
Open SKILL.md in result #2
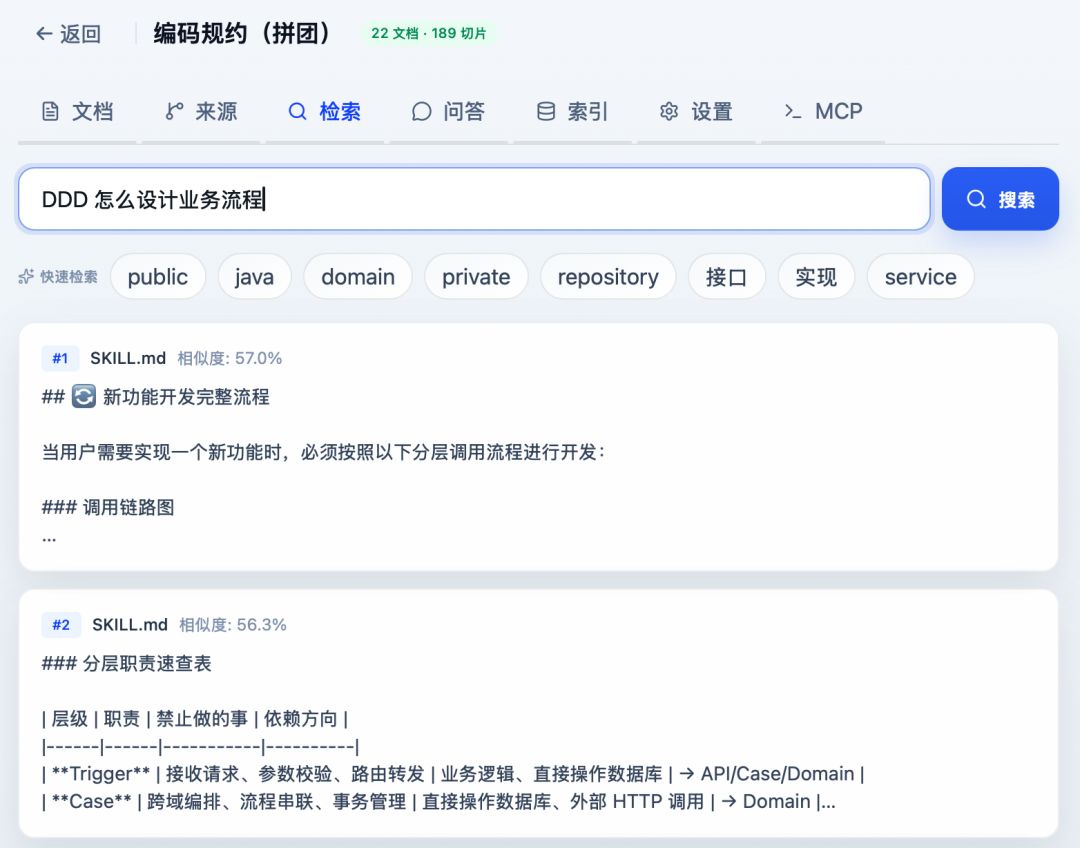[130, 625]
